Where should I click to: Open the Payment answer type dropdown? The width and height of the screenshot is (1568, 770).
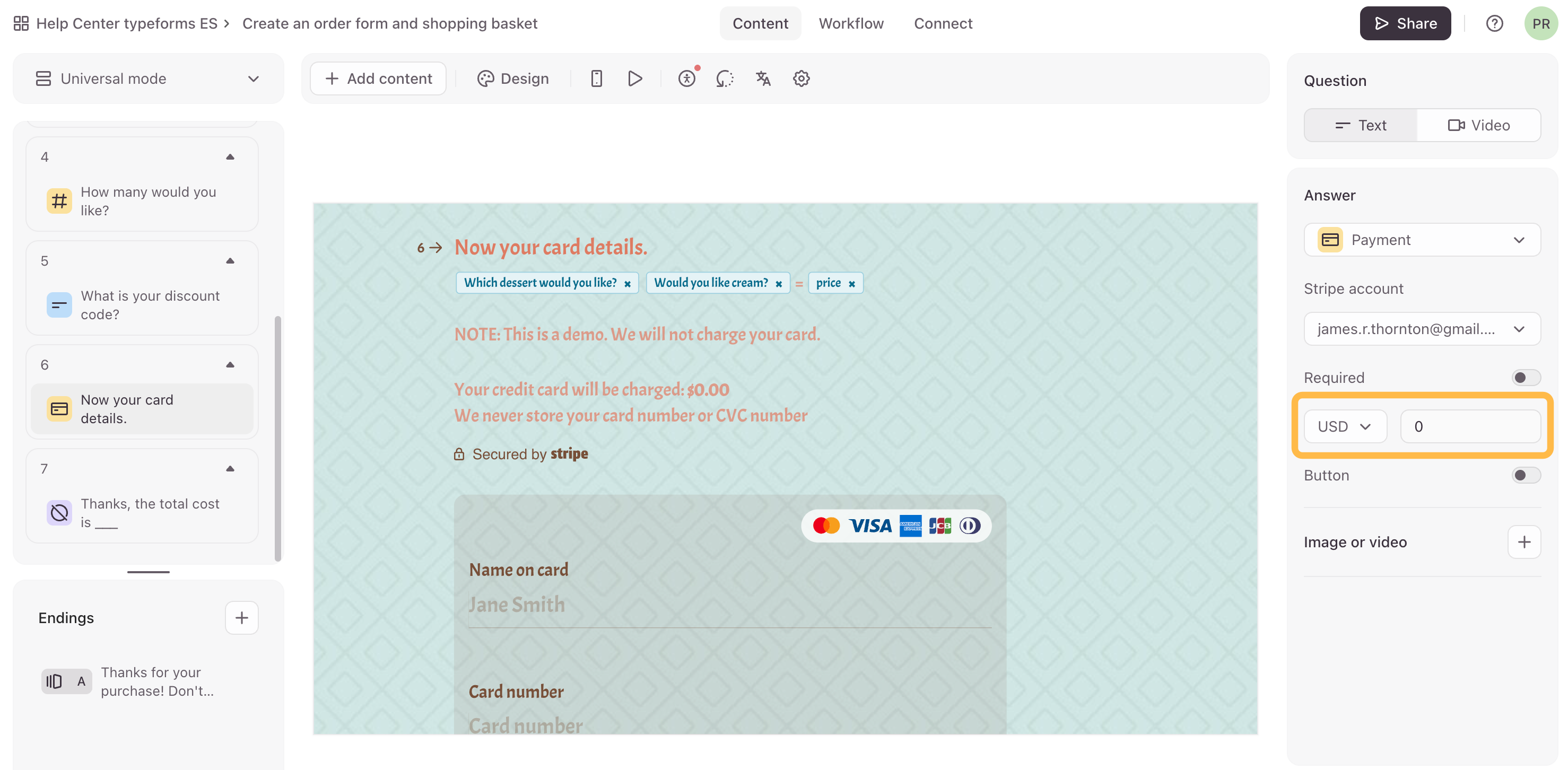pyautogui.click(x=1422, y=240)
